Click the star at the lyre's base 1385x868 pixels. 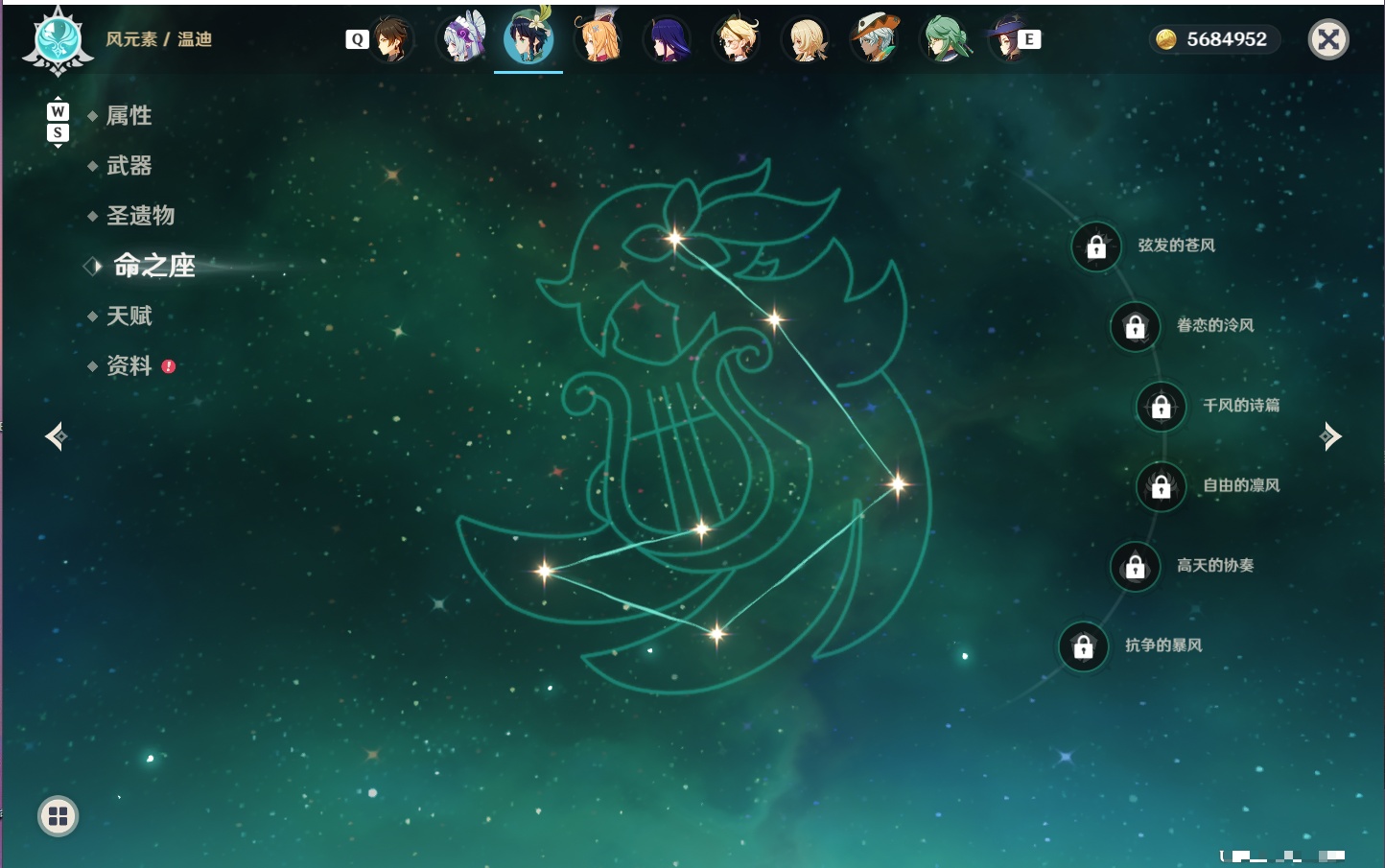[x=701, y=528]
